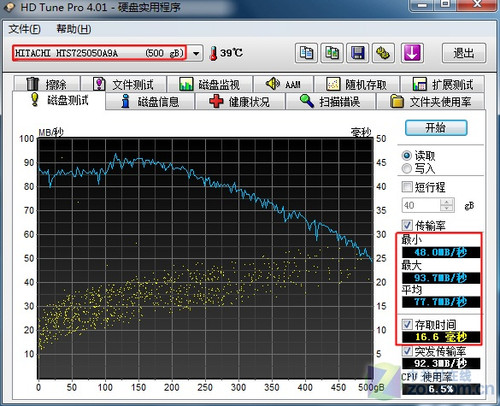This screenshot has width=500, height=406.
Task: Open the 文件(F) menu
Action: click(24, 29)
